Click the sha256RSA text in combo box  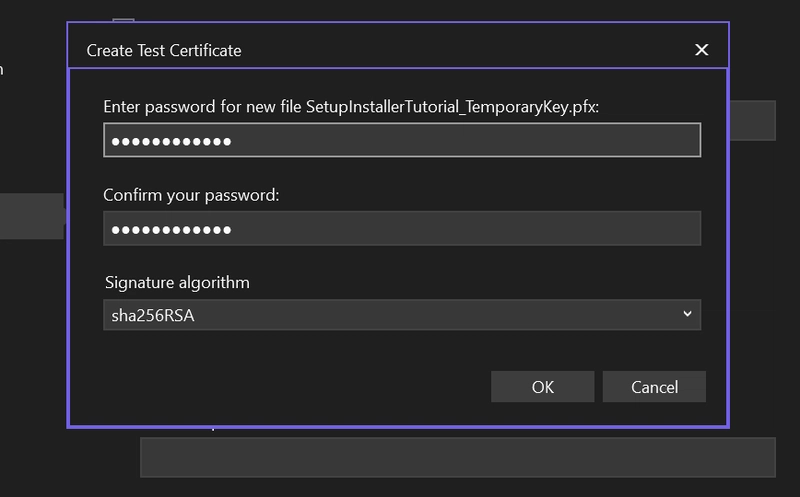153,315
